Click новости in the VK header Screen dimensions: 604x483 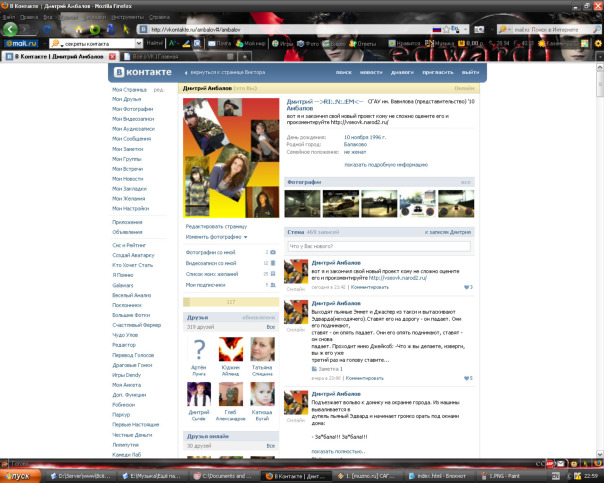[371, 72]
